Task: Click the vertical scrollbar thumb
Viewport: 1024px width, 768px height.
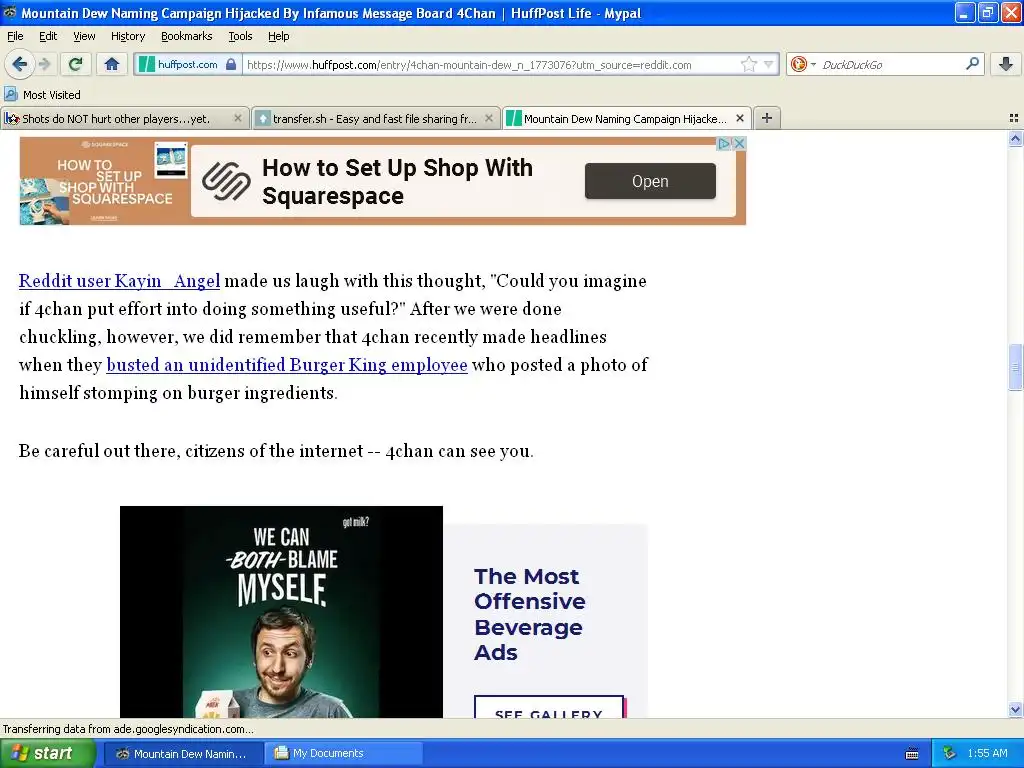Action: pos(1015,367)
